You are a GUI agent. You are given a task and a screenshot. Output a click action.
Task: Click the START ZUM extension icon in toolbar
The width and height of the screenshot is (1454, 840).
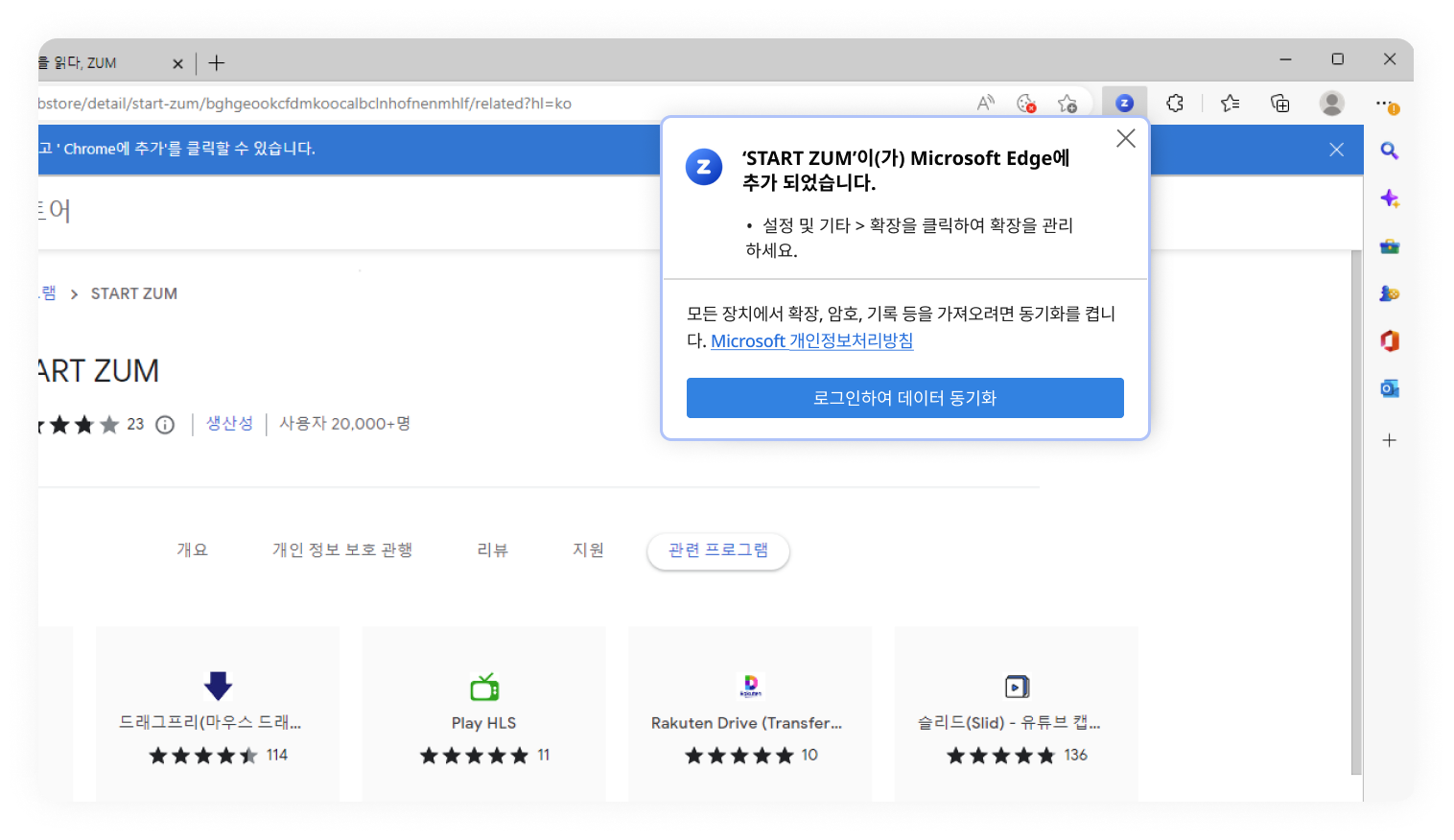(x=1124, y=103)
